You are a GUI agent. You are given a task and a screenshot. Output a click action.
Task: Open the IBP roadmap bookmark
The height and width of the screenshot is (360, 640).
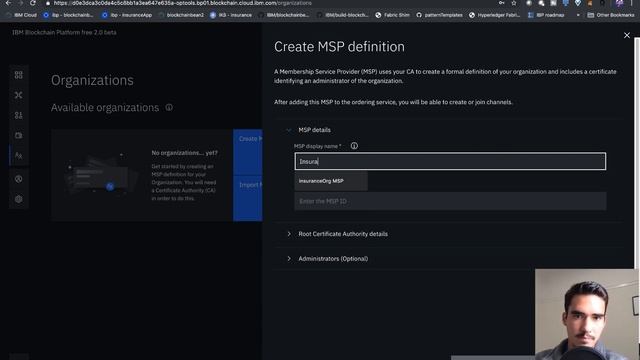tap(546, 15)
